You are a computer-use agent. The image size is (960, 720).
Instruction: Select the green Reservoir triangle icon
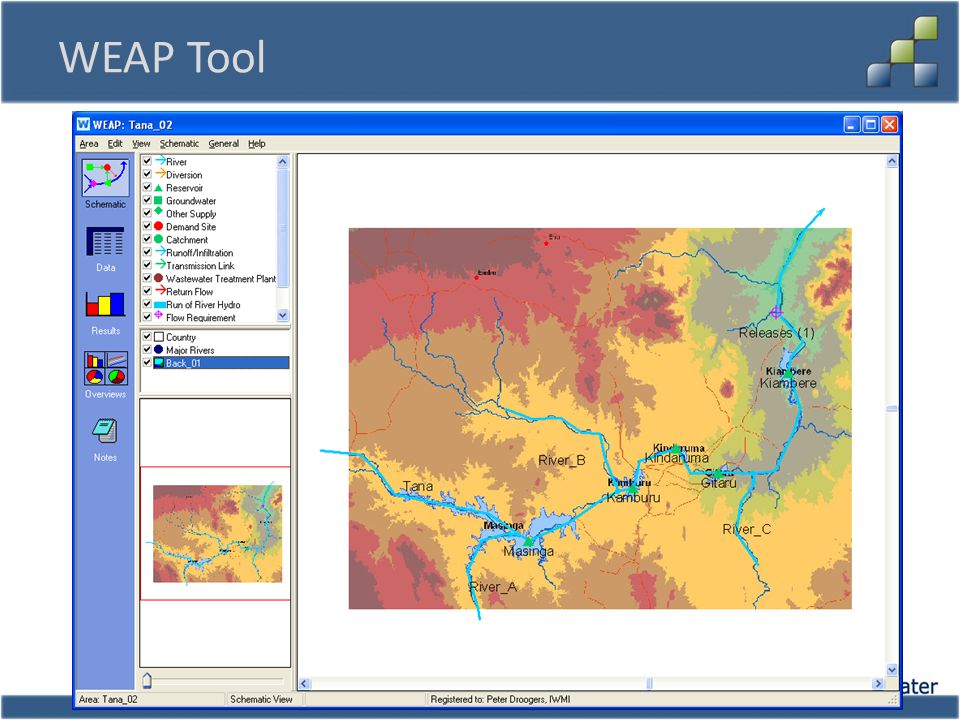[x=159, y=188]
